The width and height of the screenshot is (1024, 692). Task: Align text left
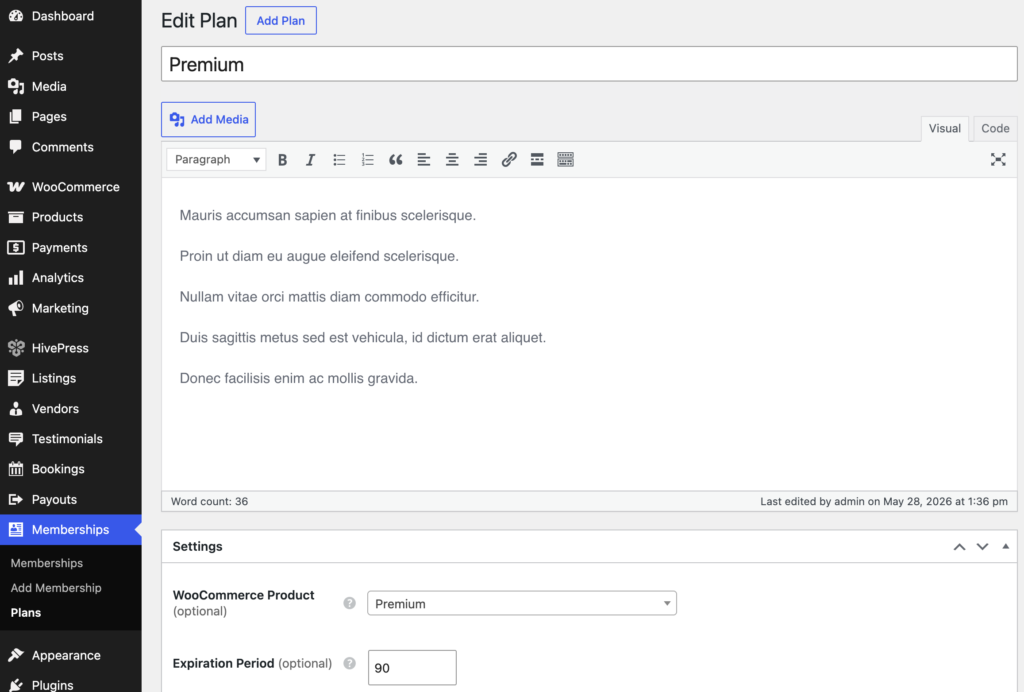click(424, 159)
